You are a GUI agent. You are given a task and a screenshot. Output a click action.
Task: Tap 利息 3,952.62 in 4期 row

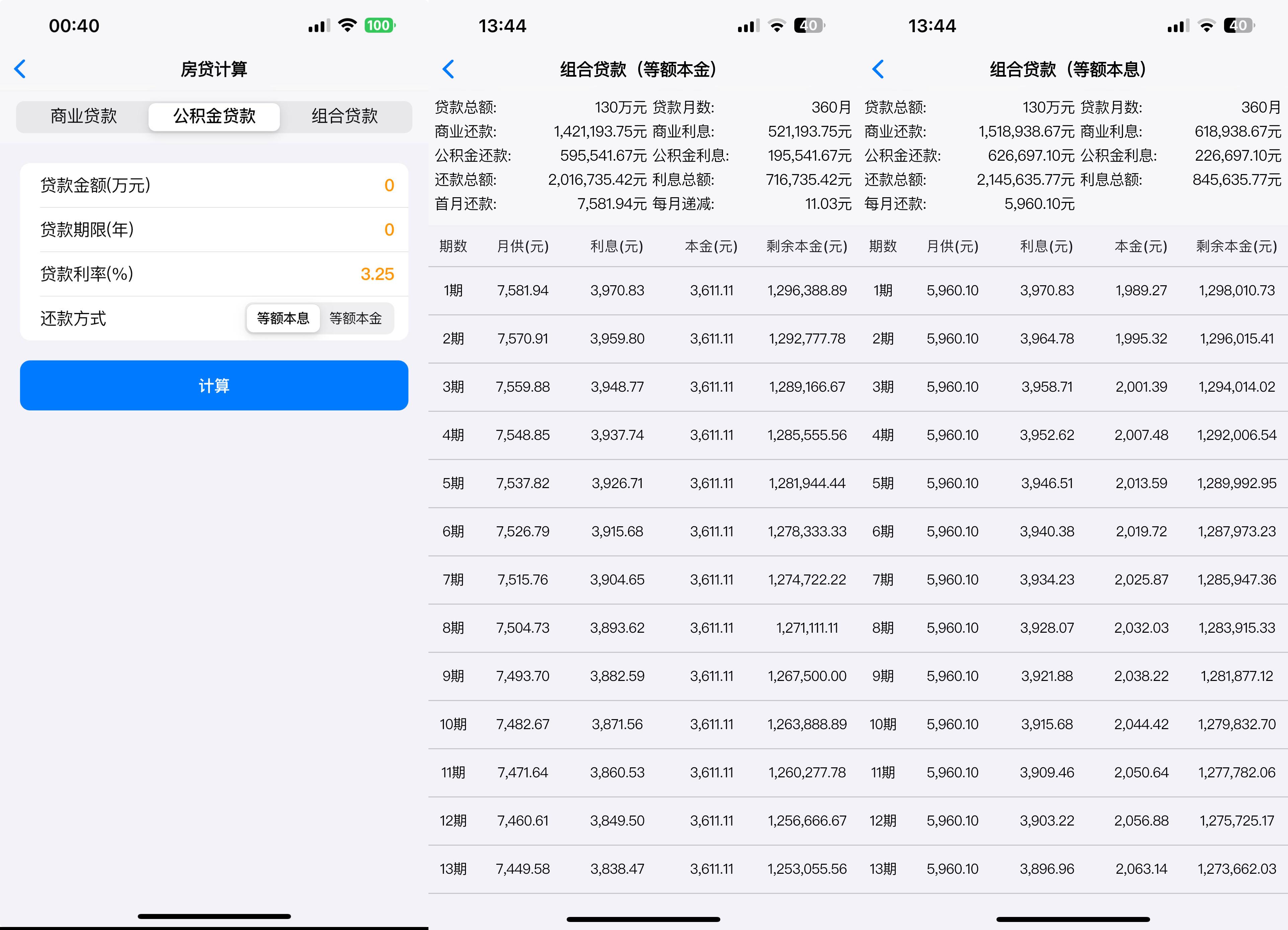pyautogui.click(x=1047, y=435)
